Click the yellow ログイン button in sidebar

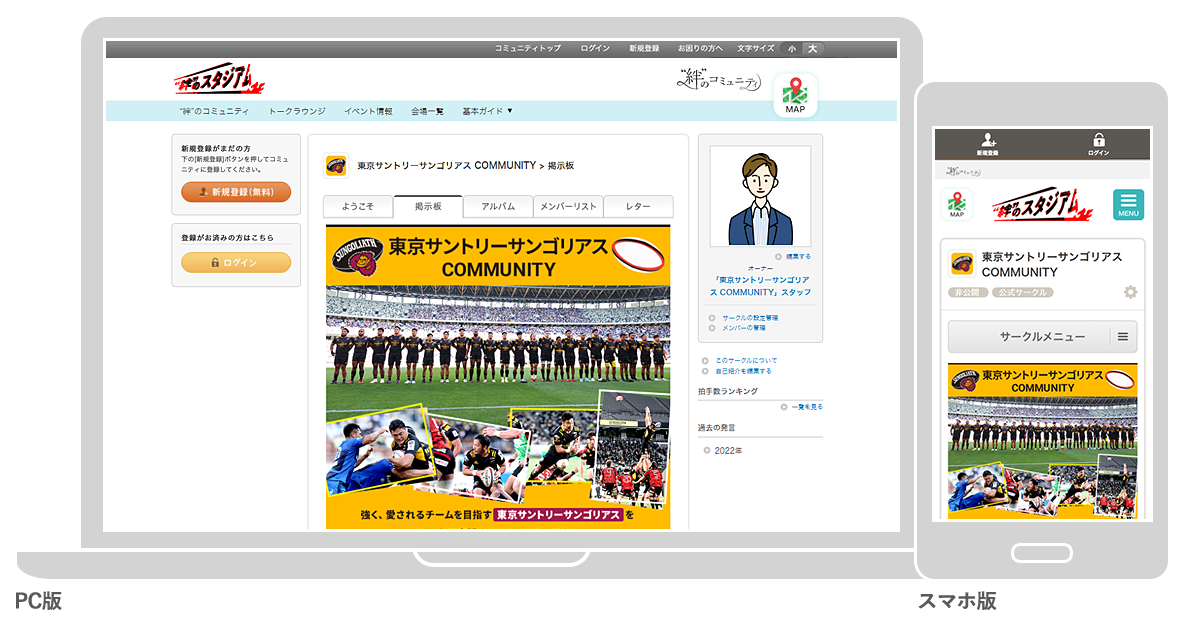236,262
